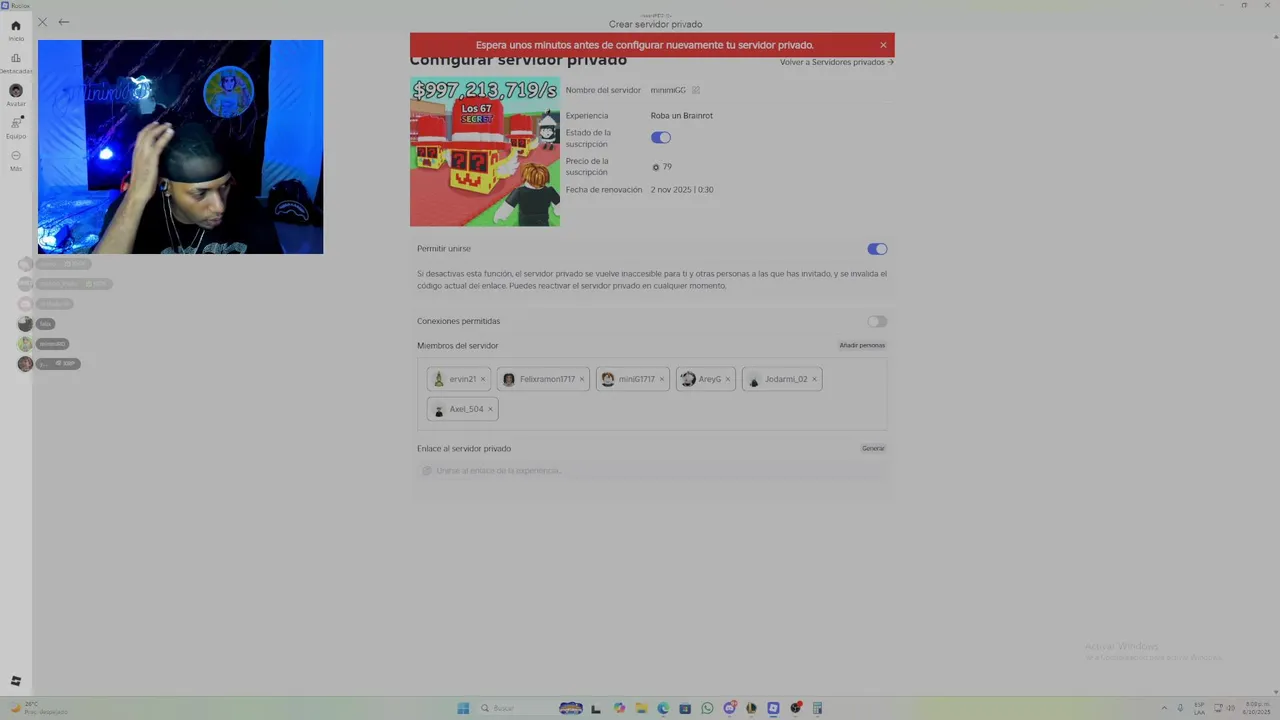
Task: Remove Felixramon1717 from server members
Action: (x=582, y=379)
